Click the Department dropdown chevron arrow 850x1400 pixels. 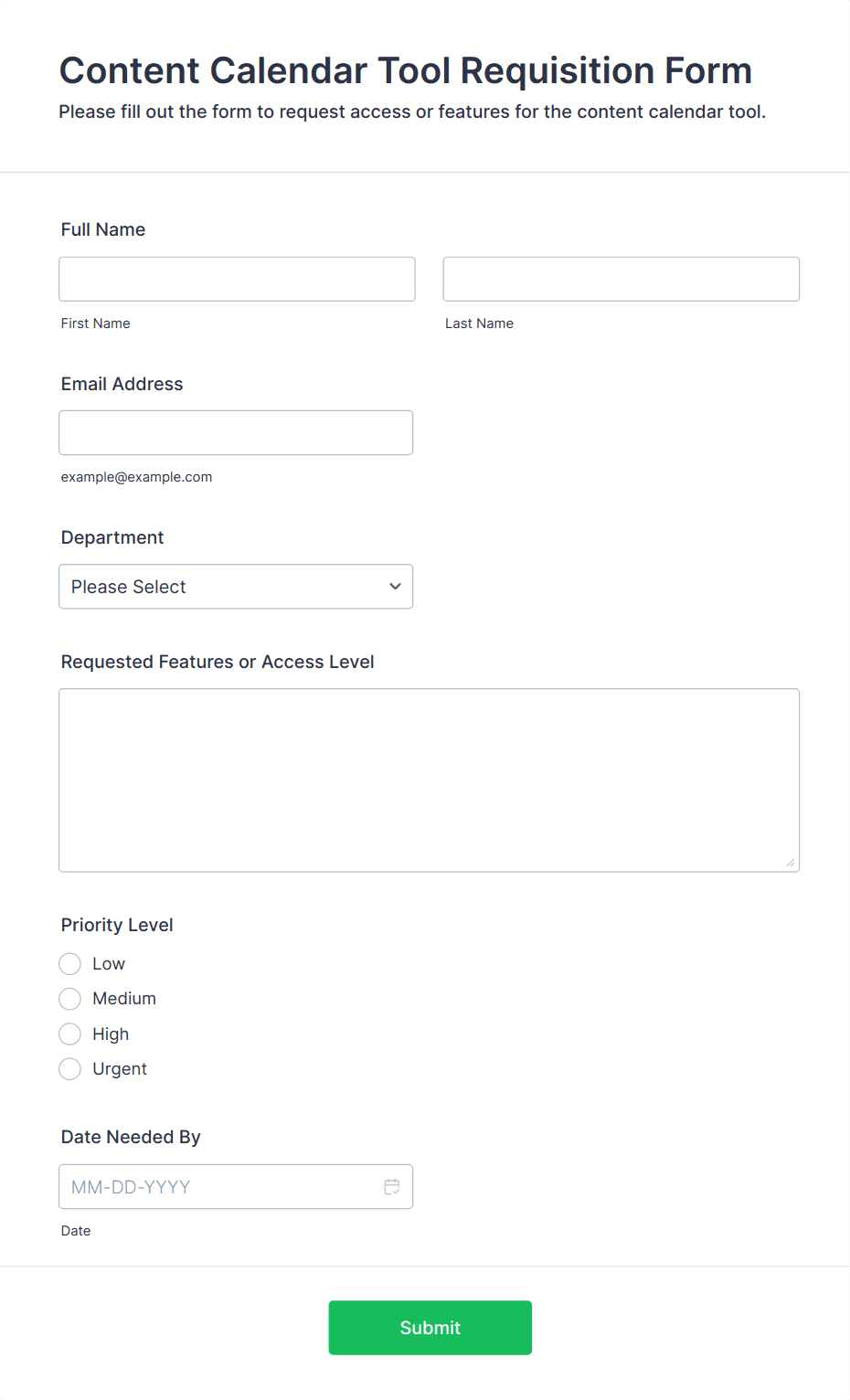click(395, 587)
